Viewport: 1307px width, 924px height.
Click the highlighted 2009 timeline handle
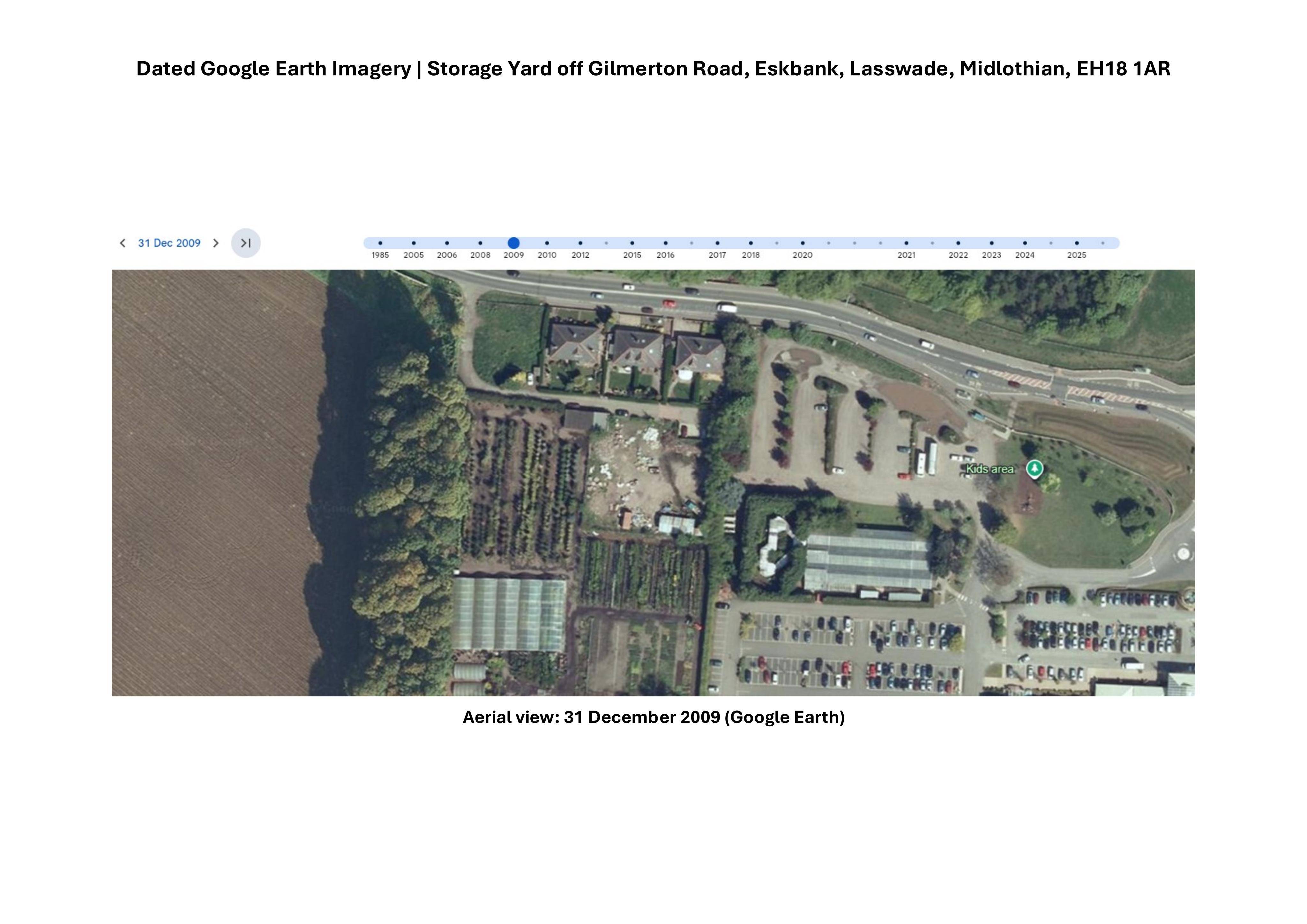click(x=513, y=243)
